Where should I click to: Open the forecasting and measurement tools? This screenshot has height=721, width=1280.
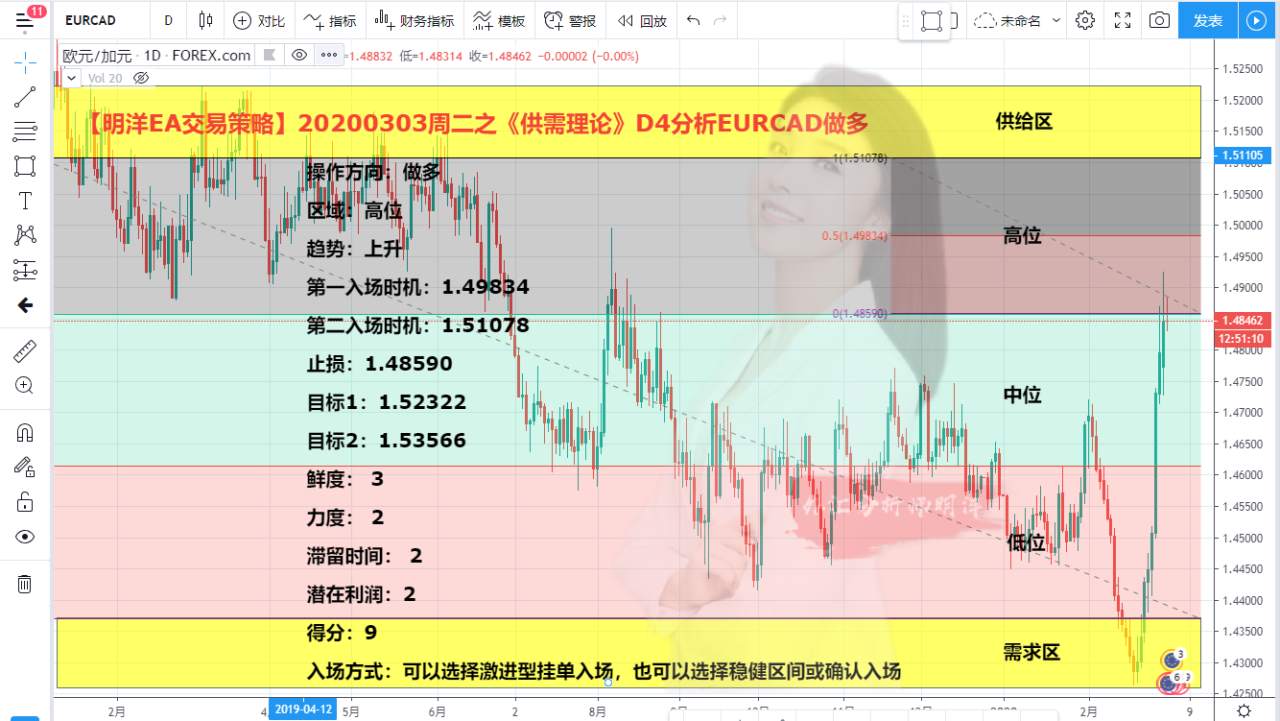tap(25, 270)
